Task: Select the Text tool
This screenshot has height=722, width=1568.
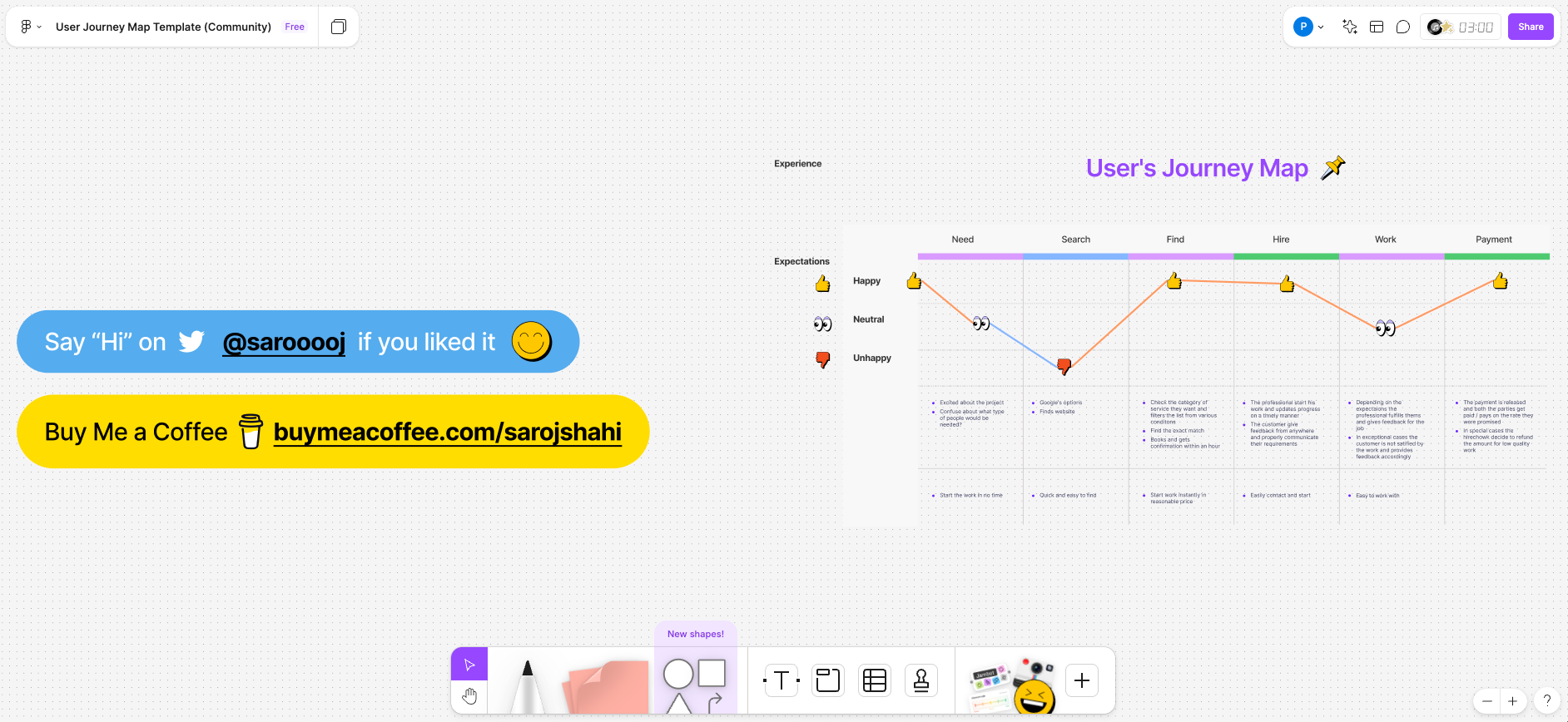Action: click(x=782, y=680)
